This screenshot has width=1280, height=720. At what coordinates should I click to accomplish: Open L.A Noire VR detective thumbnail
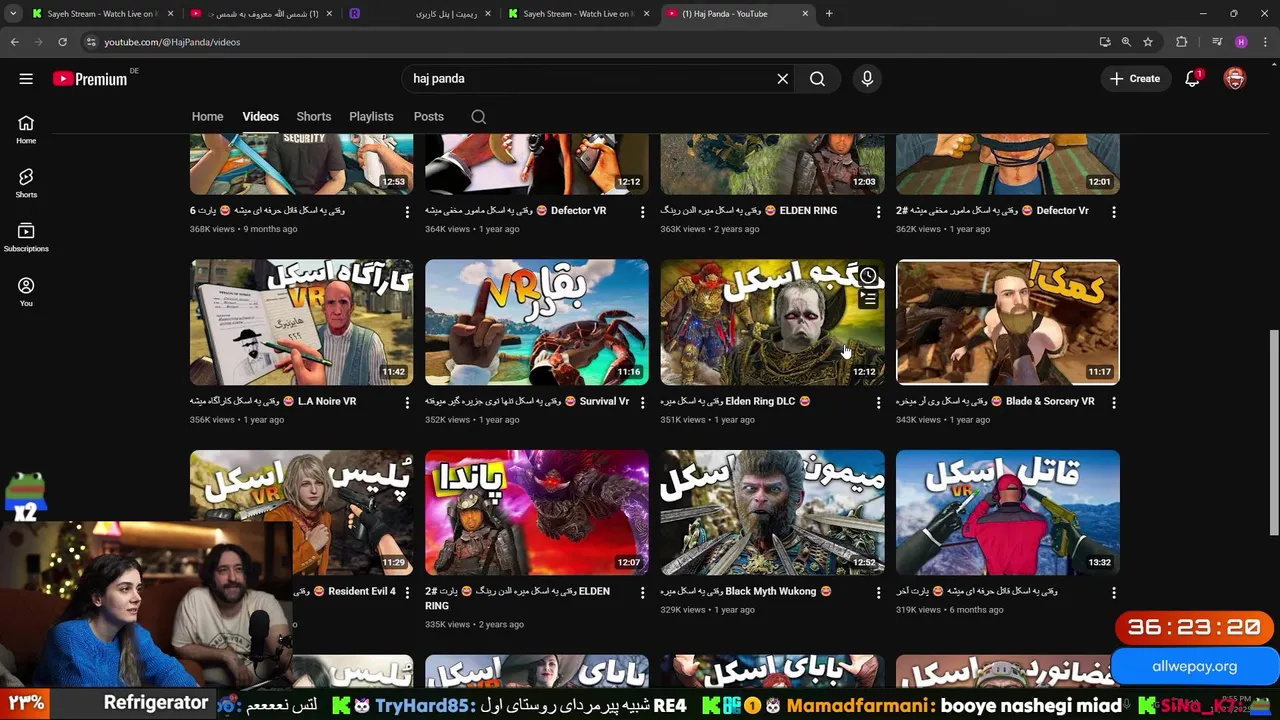[x=301, y=322]
